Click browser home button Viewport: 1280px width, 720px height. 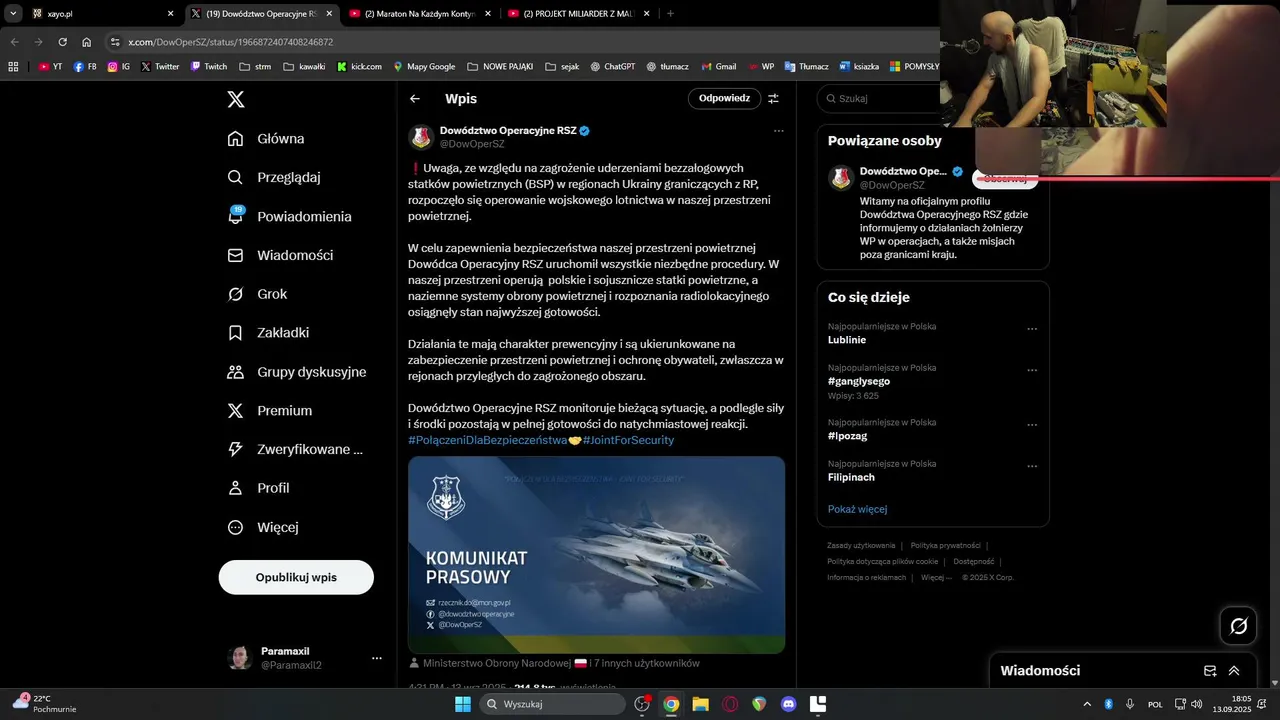87,42
